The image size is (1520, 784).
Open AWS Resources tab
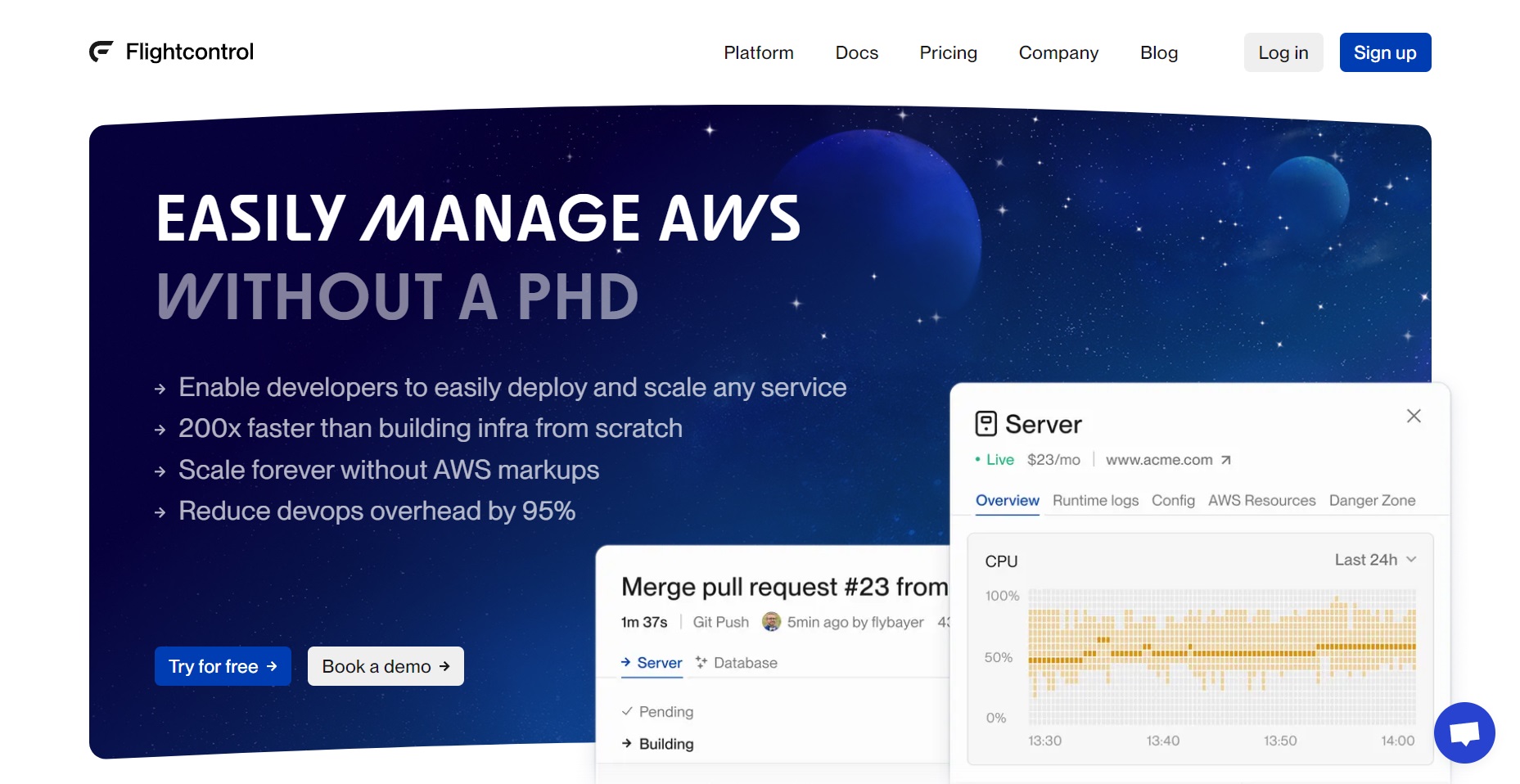[x=1261, y=500]
